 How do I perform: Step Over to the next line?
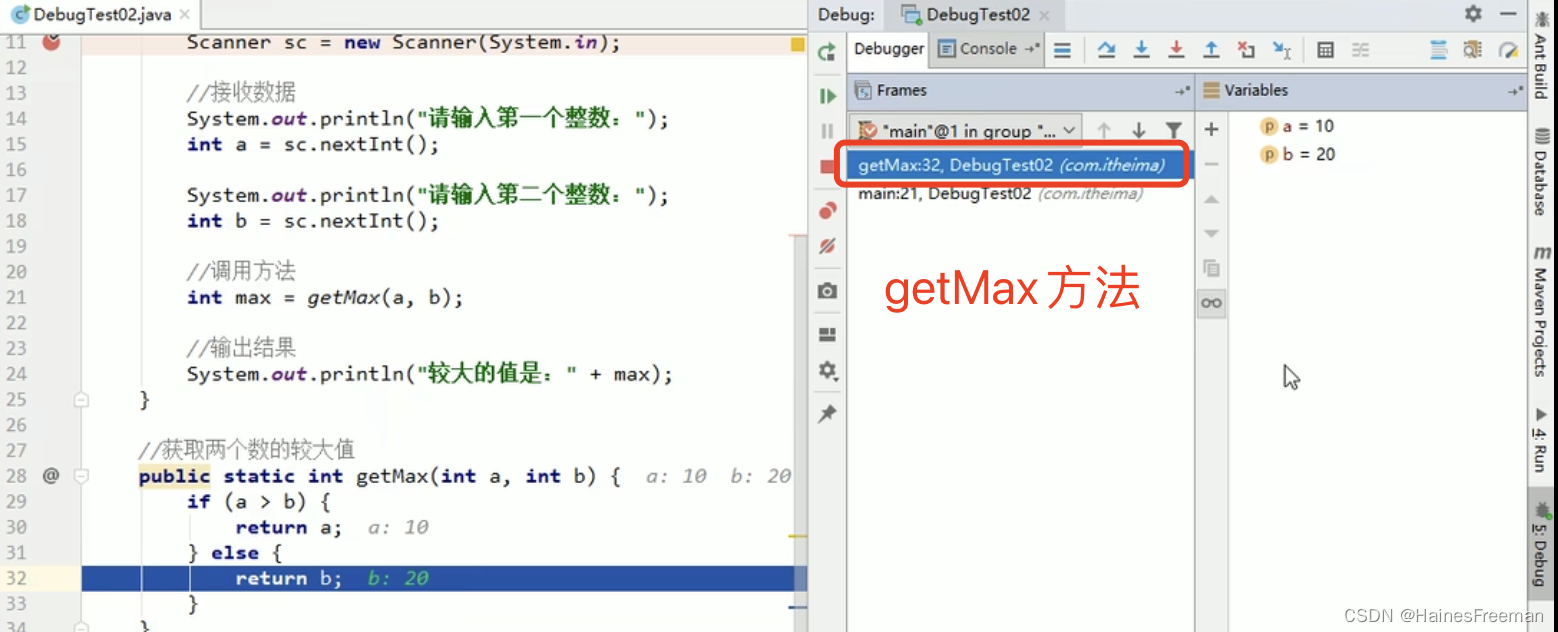pyautogui.click(x=1106, y=49)
